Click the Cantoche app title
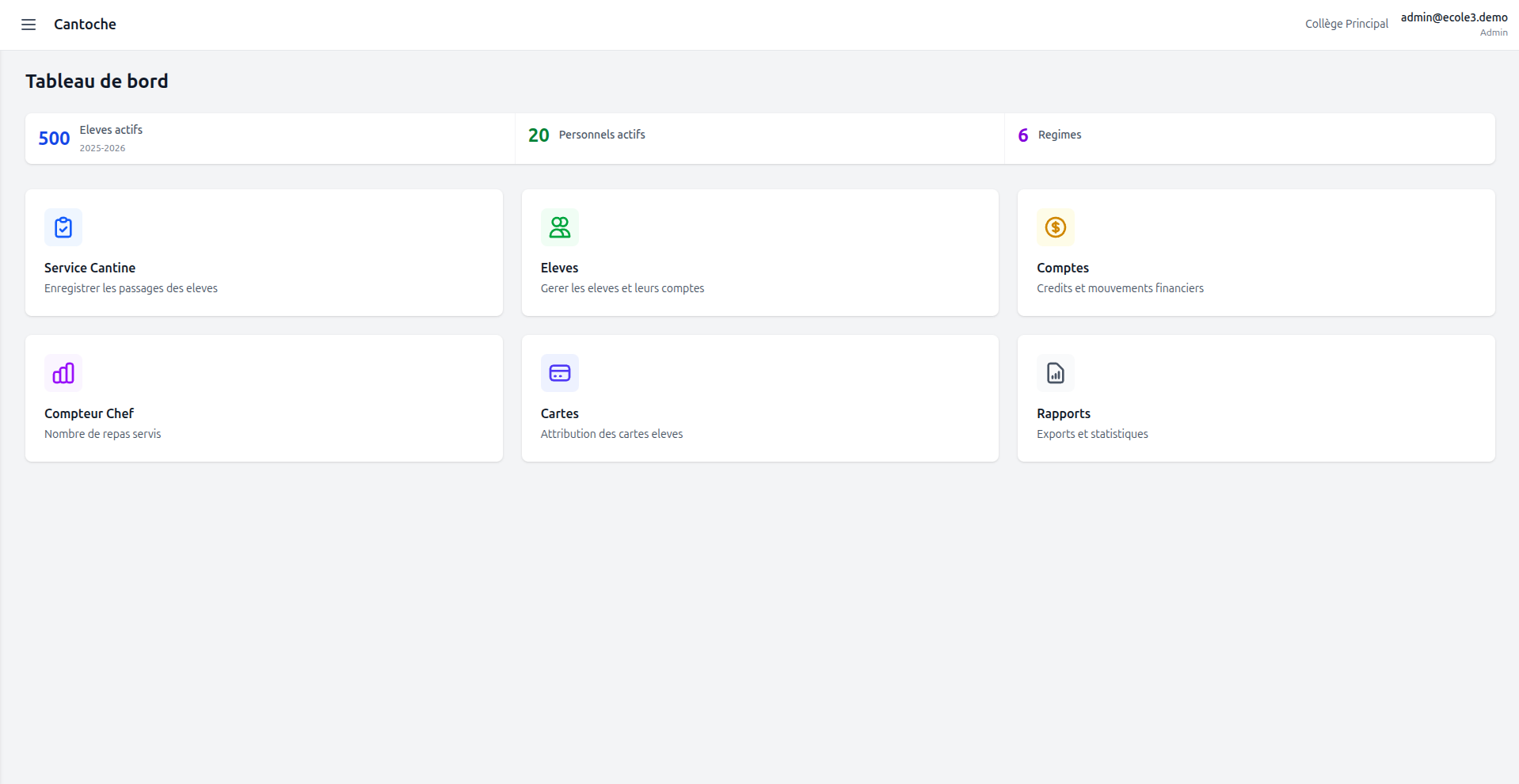 pos(85,25)
